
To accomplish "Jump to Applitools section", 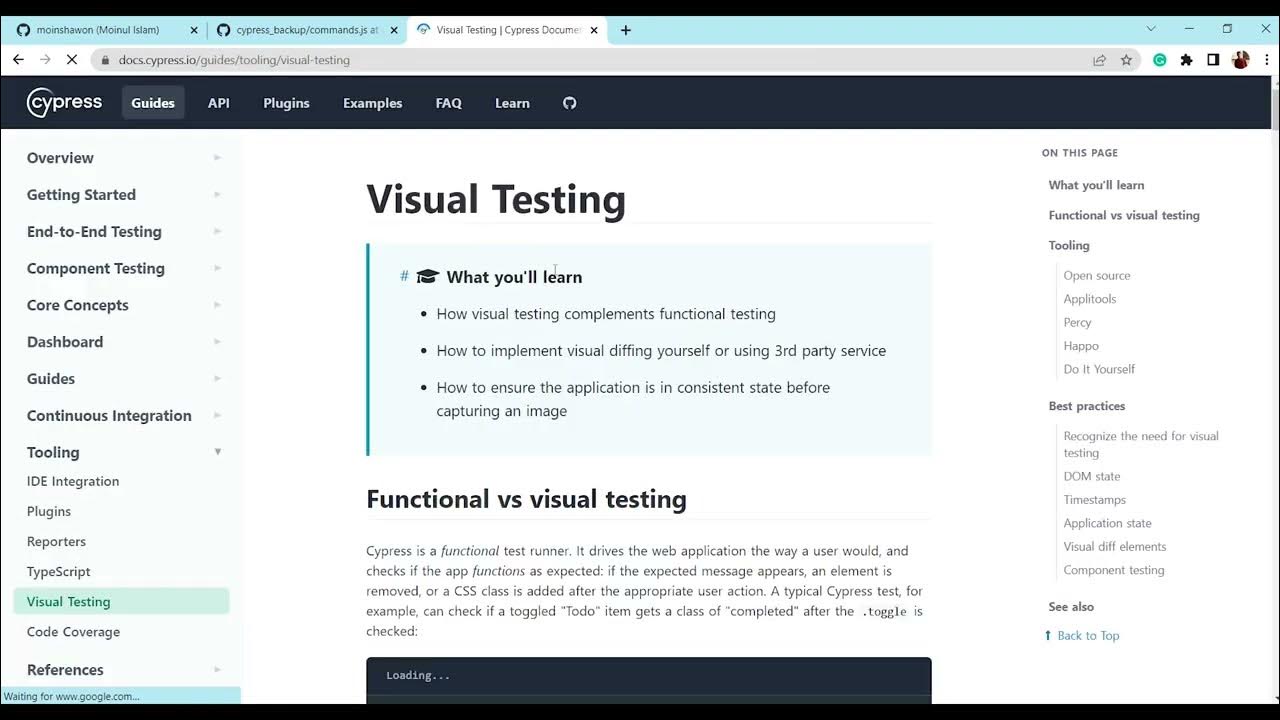I will pos(1090,299).
